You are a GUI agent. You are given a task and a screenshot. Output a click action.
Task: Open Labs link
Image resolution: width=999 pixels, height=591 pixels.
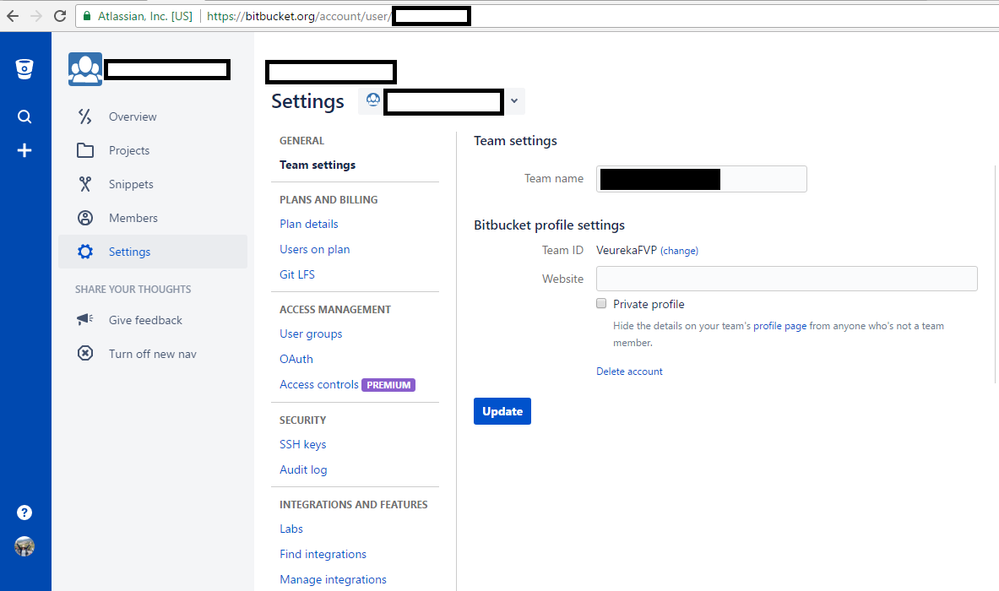click(291, 529)
